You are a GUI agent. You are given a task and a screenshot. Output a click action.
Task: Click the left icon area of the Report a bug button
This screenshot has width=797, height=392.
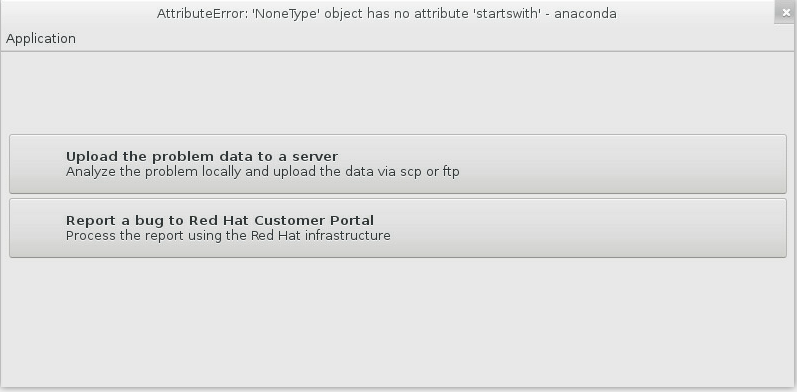(x=38, y=228)
